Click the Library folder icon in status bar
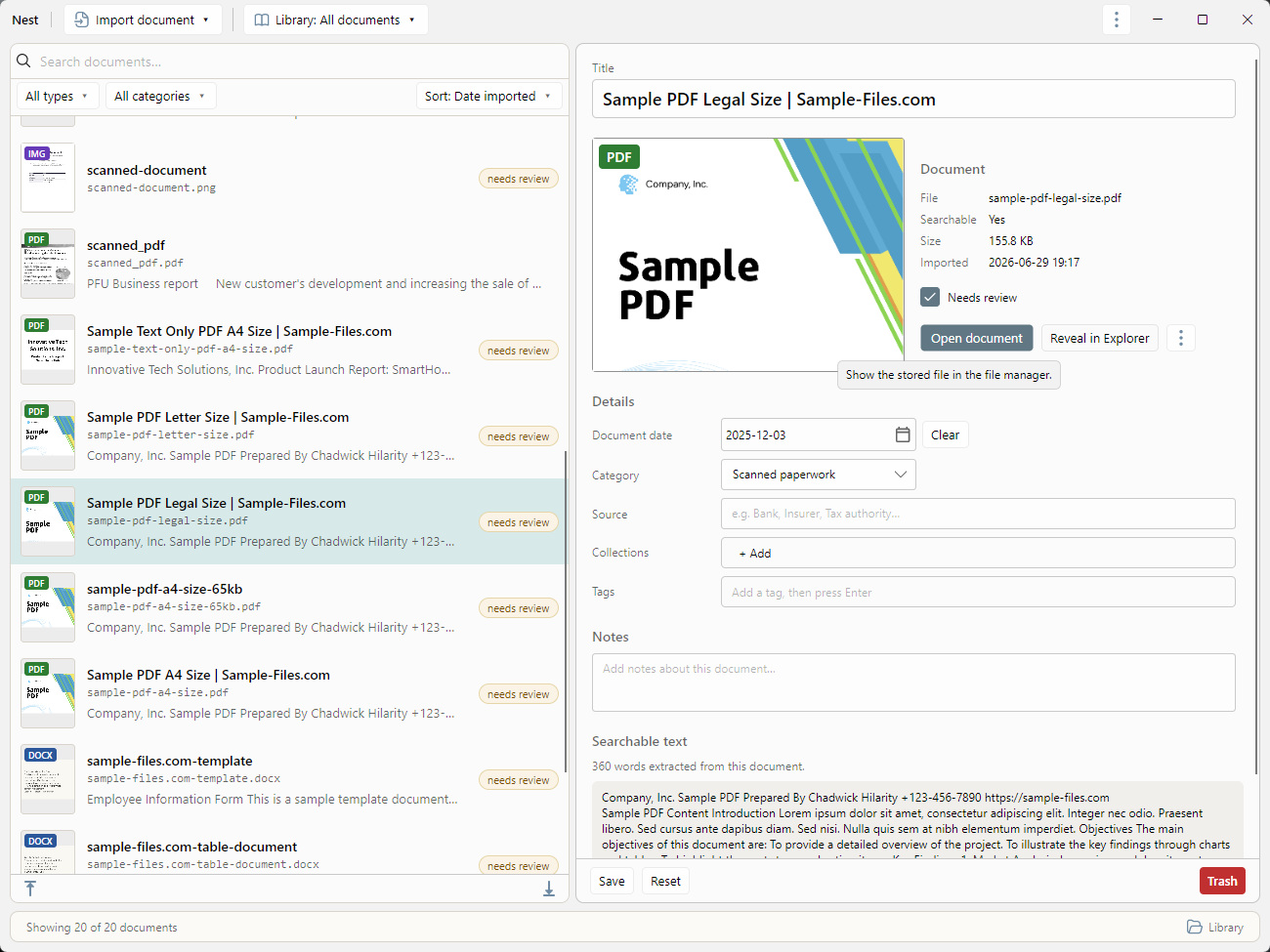1270x952 pixels. coord(1195,927)
